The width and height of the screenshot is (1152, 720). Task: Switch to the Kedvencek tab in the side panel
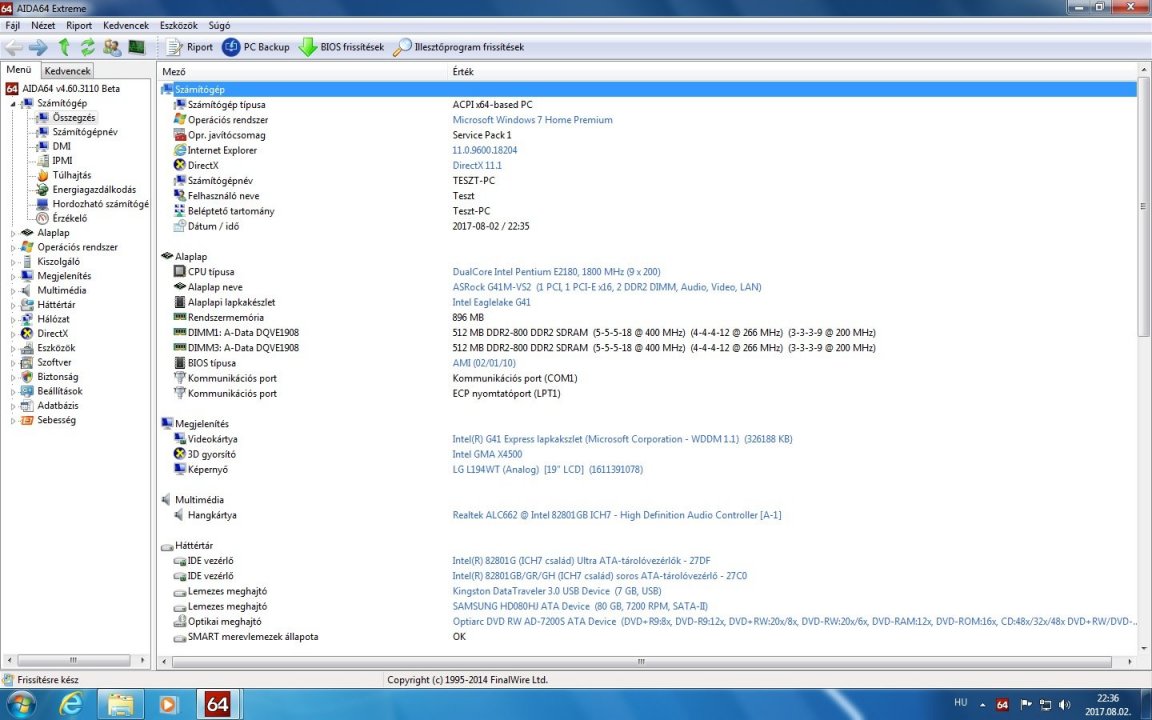[x=67, y=71]
